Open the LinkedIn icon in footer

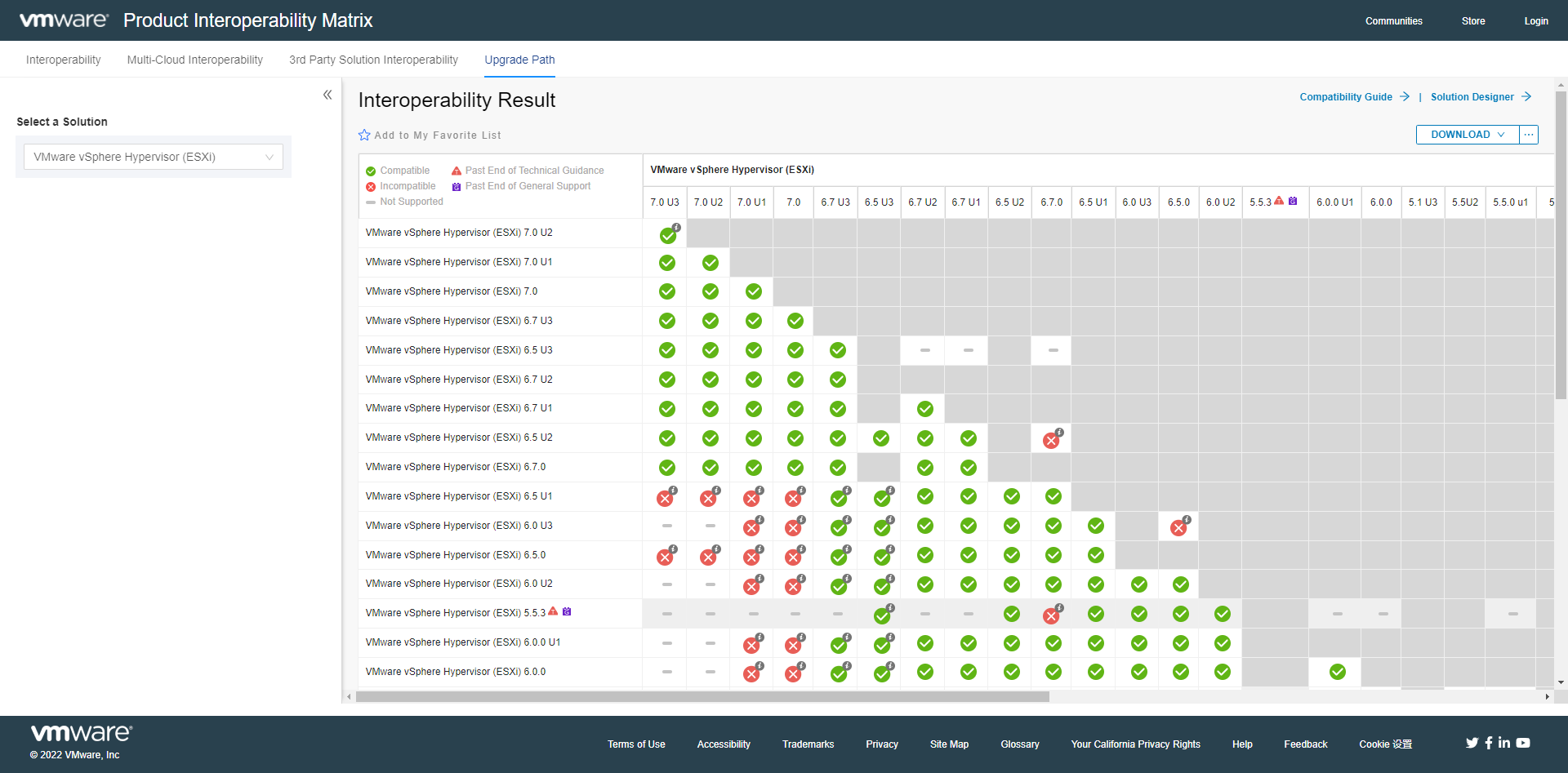click(1504, 743)
